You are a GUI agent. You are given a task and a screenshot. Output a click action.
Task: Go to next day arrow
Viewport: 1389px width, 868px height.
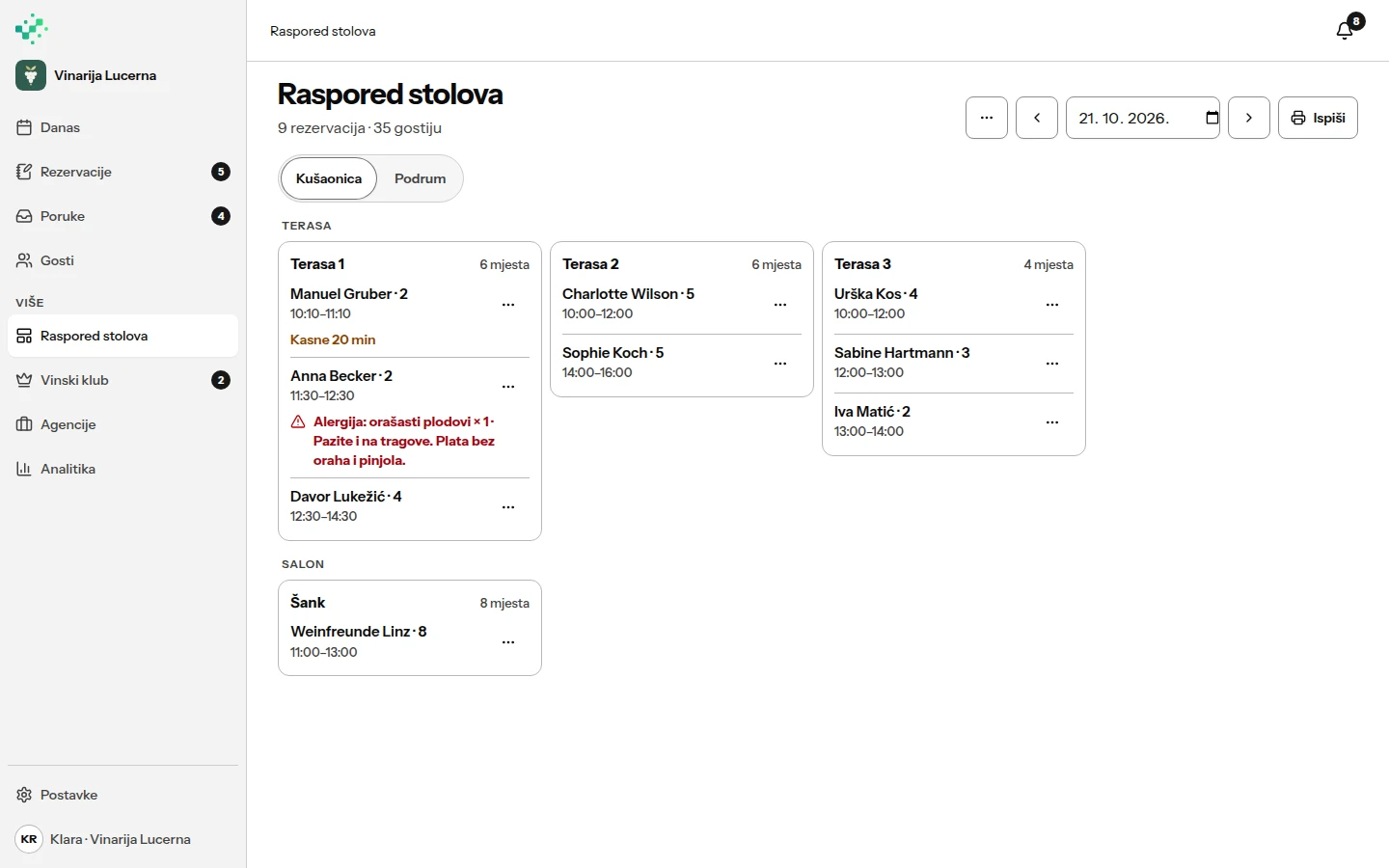click(1249, 118)
